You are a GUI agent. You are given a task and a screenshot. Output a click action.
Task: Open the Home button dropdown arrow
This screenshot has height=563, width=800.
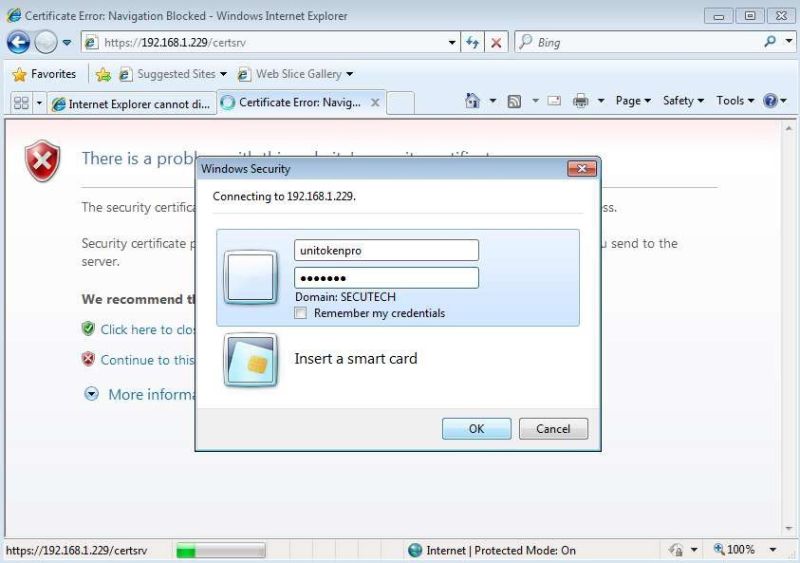(493, 101)
